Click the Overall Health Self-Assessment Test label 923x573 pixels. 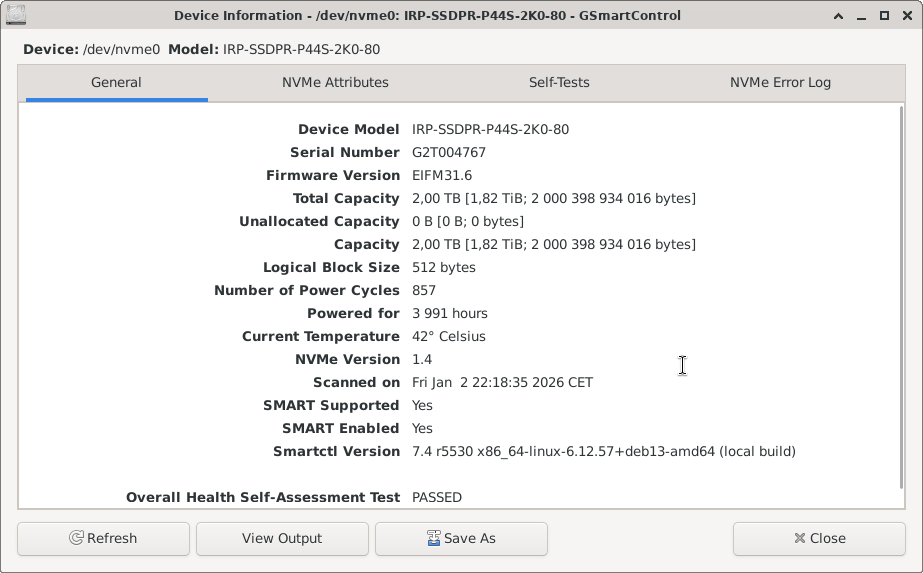263,498
